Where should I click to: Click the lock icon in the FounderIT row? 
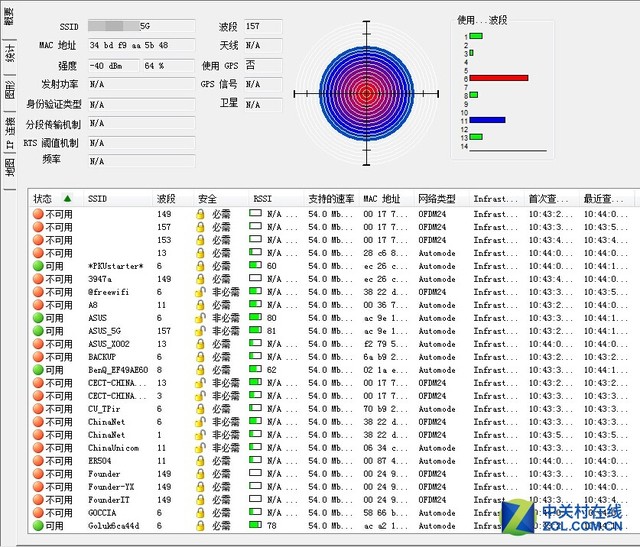click(200, 500)
